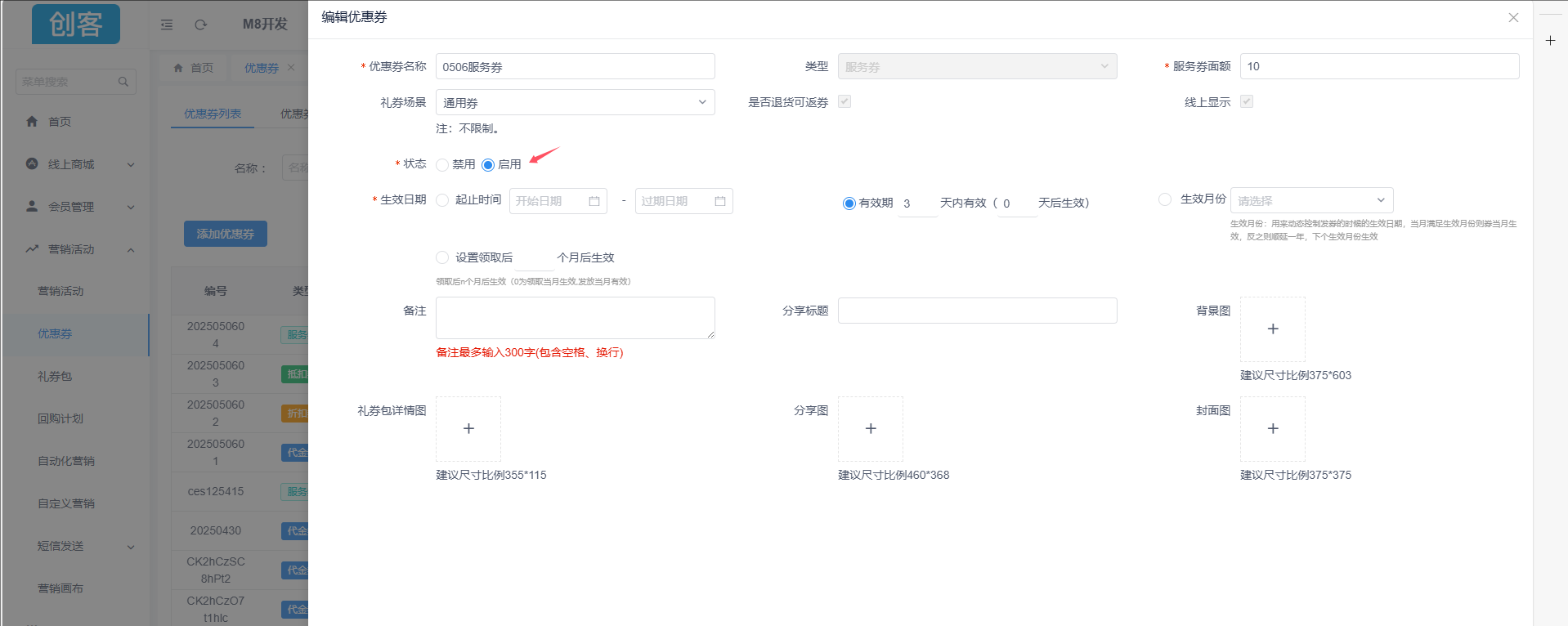Expand 会员管理 sidebar menu
Screen dimensions: 1568x626
(x=131, y=208)
